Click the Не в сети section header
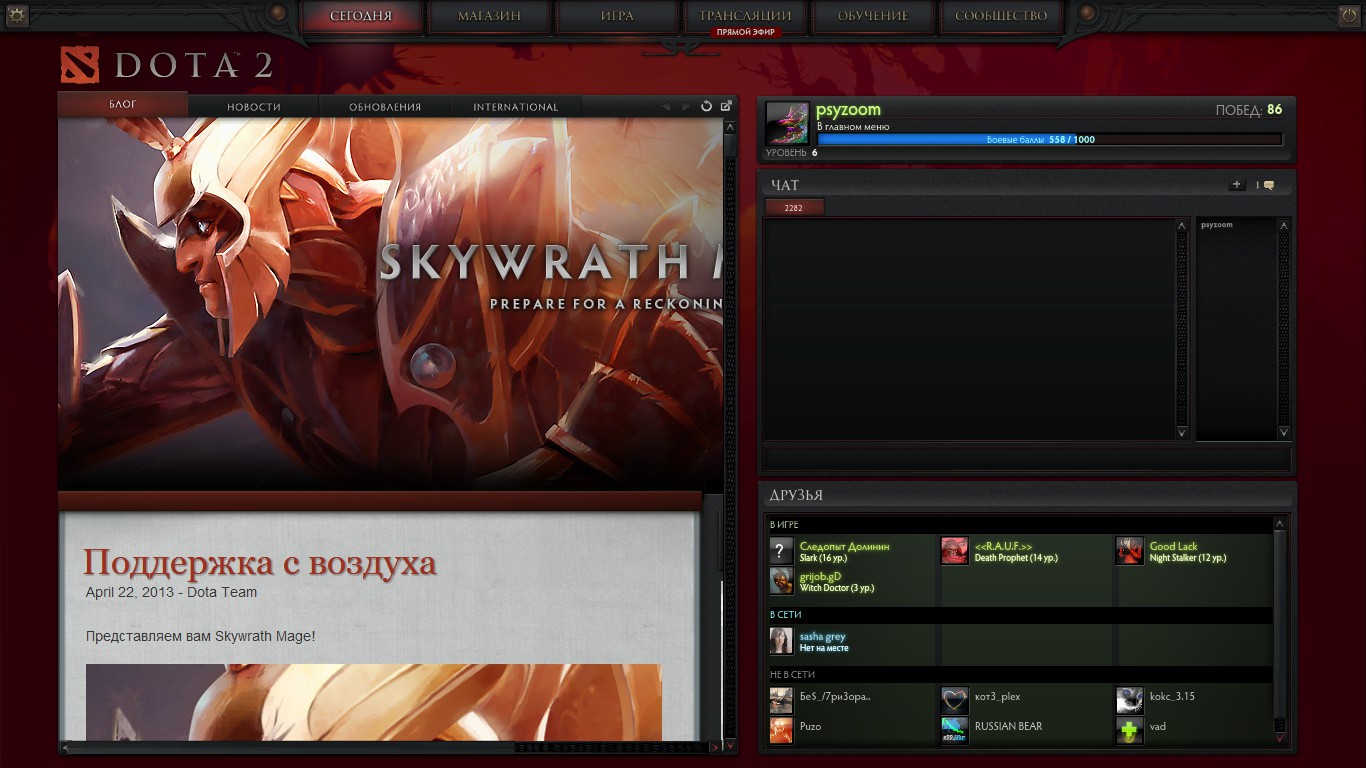Viewport: 1366px width, 768px height. (1020, 675)
